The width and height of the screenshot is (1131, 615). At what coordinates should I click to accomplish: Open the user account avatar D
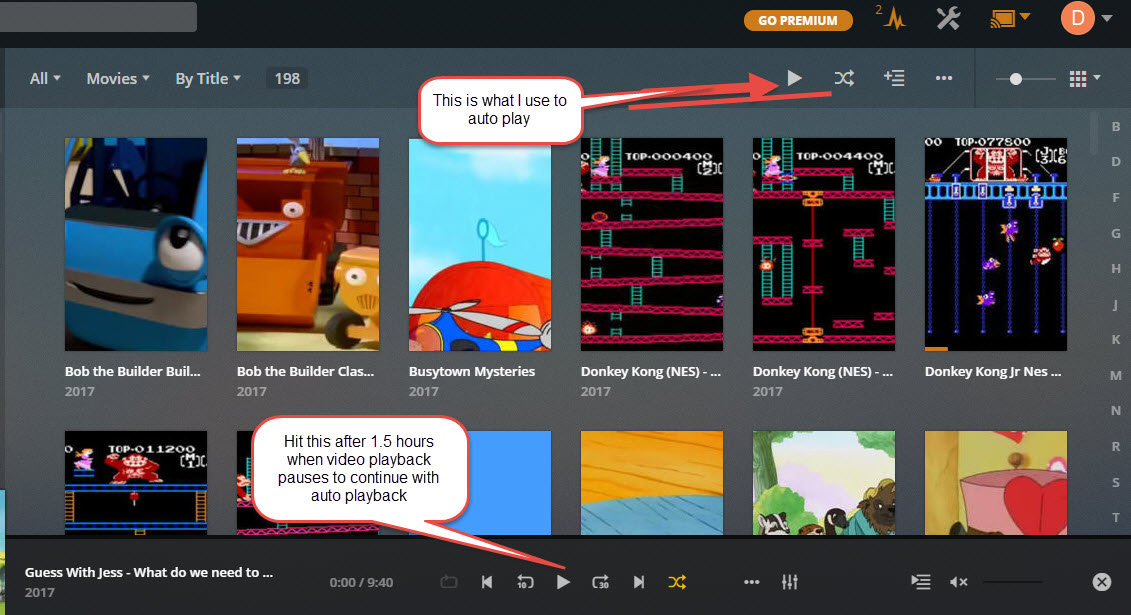(1078, 18)
